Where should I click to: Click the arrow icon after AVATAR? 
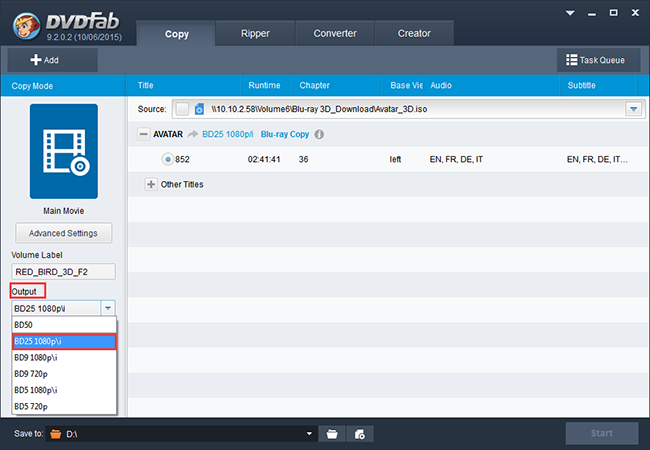click(193, 134)
